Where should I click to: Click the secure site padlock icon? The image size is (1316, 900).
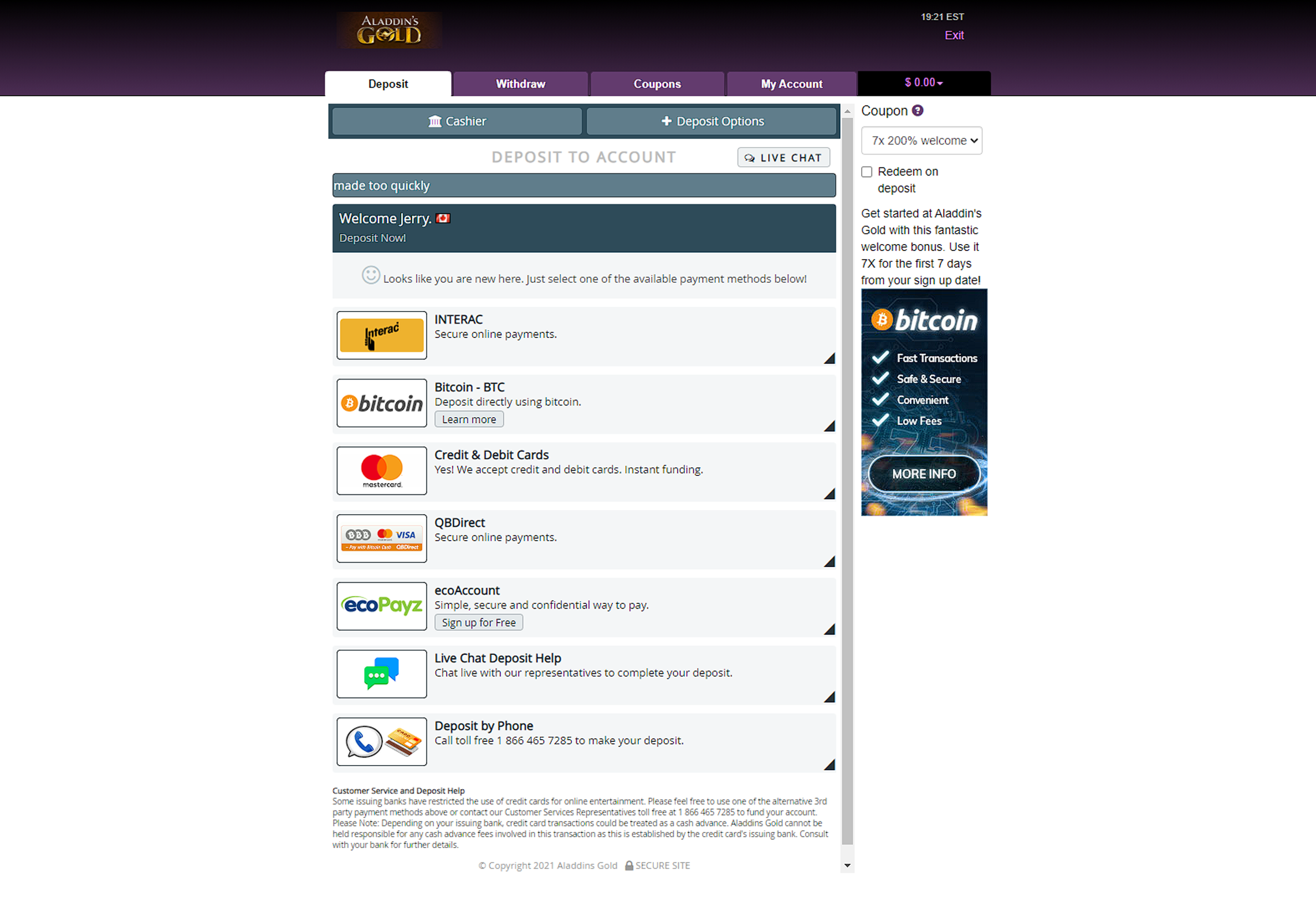click(629, 865)
